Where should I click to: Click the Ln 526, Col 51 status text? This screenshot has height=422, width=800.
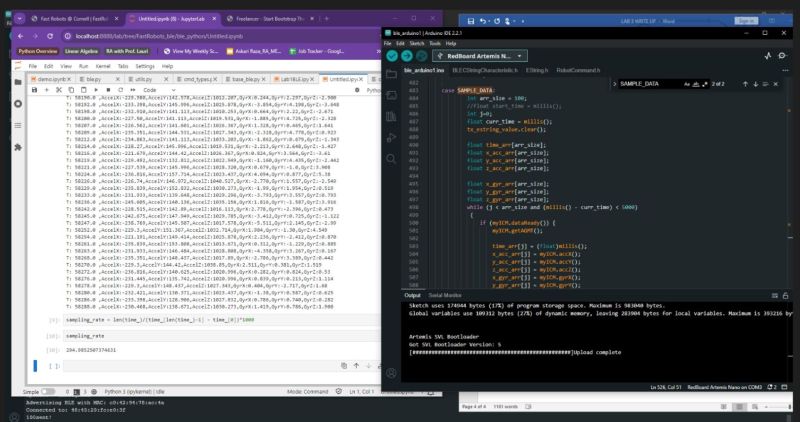(666, 387)
